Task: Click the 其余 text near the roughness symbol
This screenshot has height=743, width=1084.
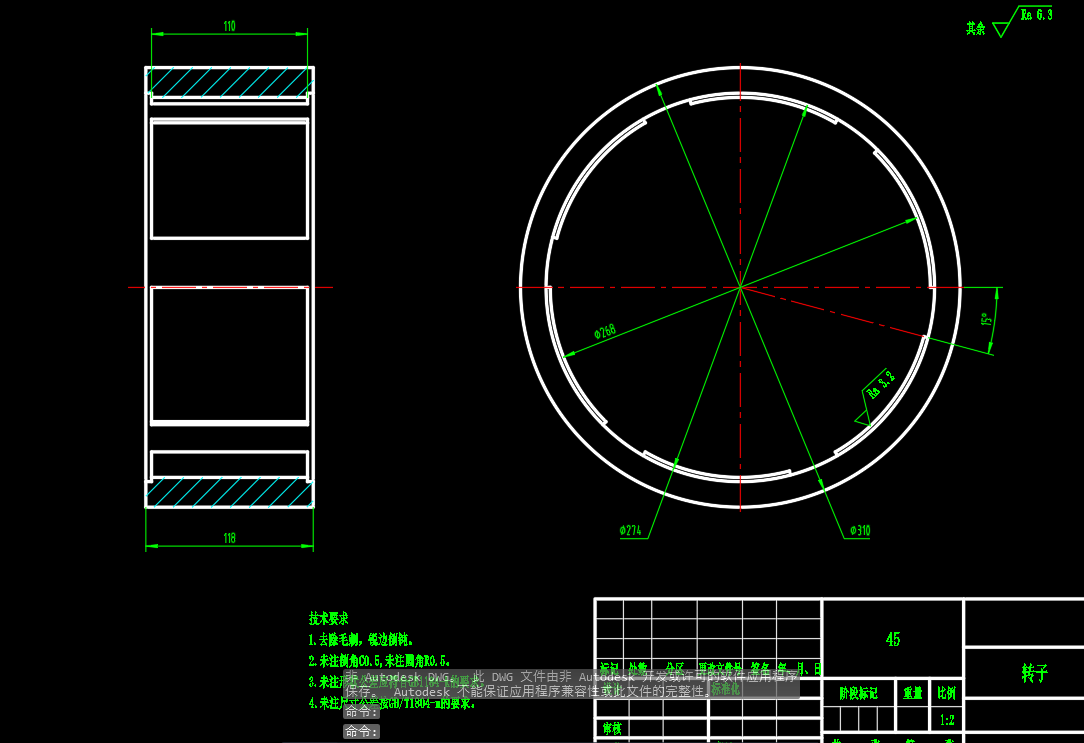Action: tap(975, 28)
